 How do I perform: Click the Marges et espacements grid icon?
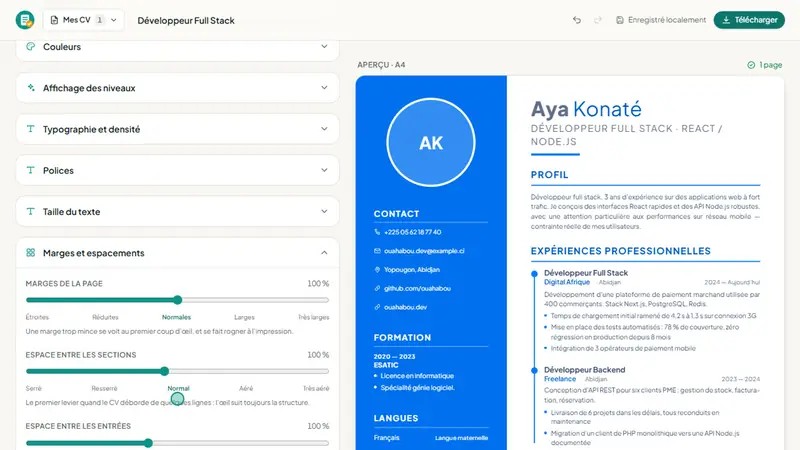tap(31, 253)
